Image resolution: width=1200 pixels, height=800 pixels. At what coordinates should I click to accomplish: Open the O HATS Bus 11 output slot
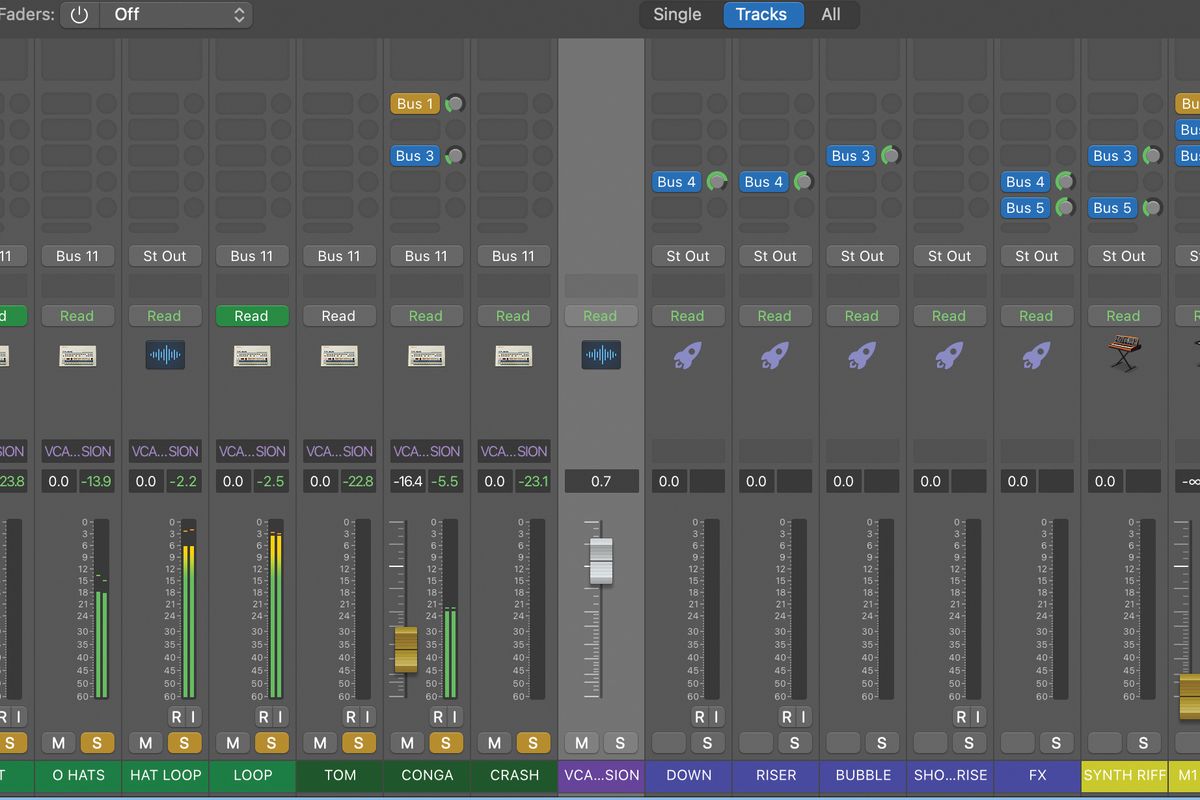pos(77,256)
